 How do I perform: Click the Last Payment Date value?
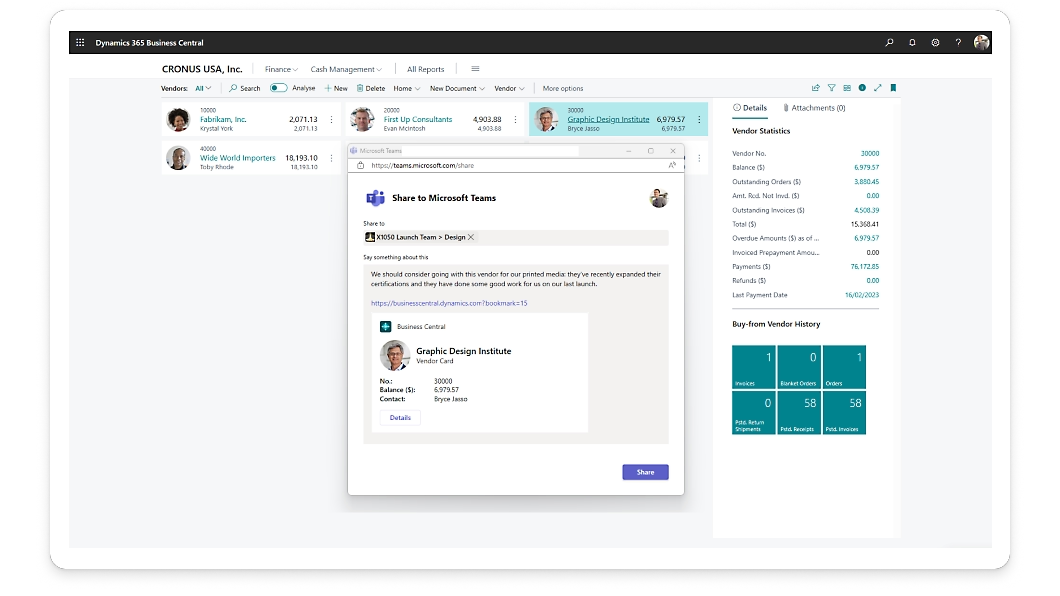point(862,295)
